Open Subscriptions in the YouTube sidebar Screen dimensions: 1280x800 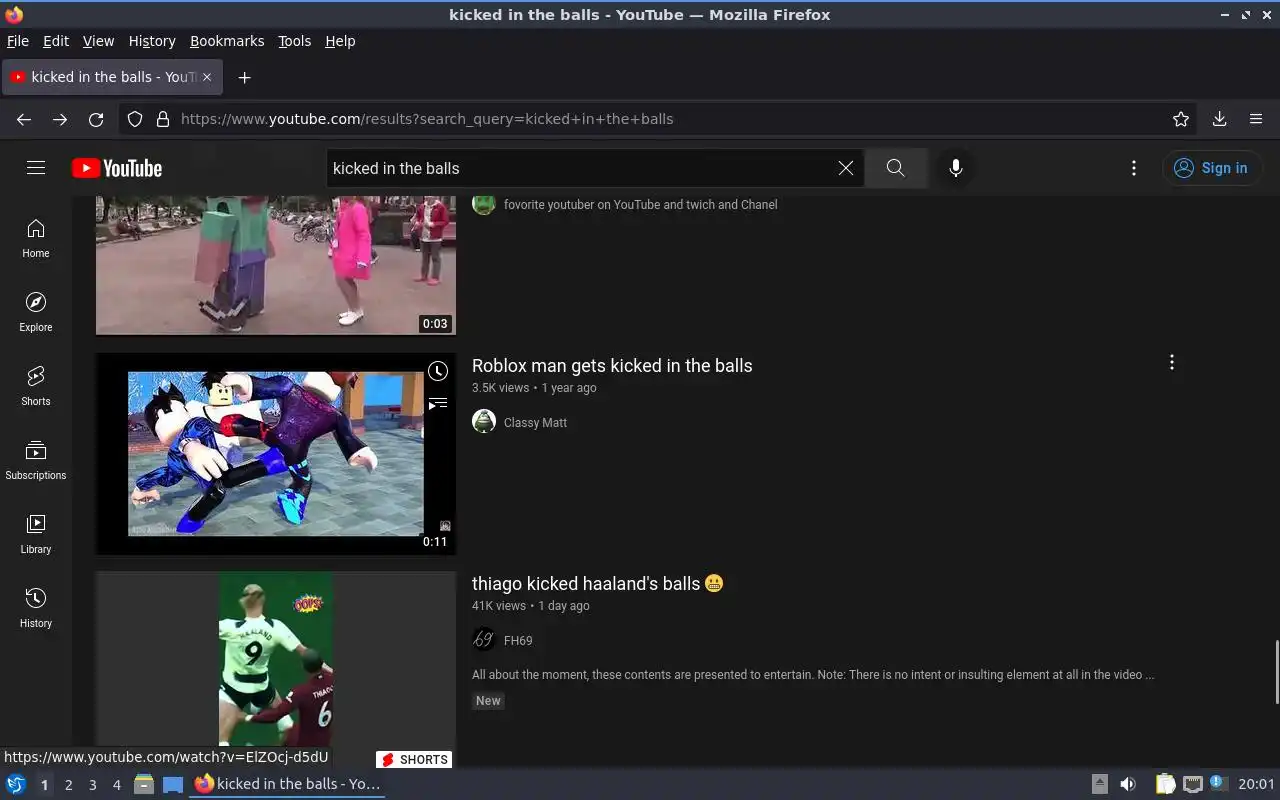tap(36, 460)
